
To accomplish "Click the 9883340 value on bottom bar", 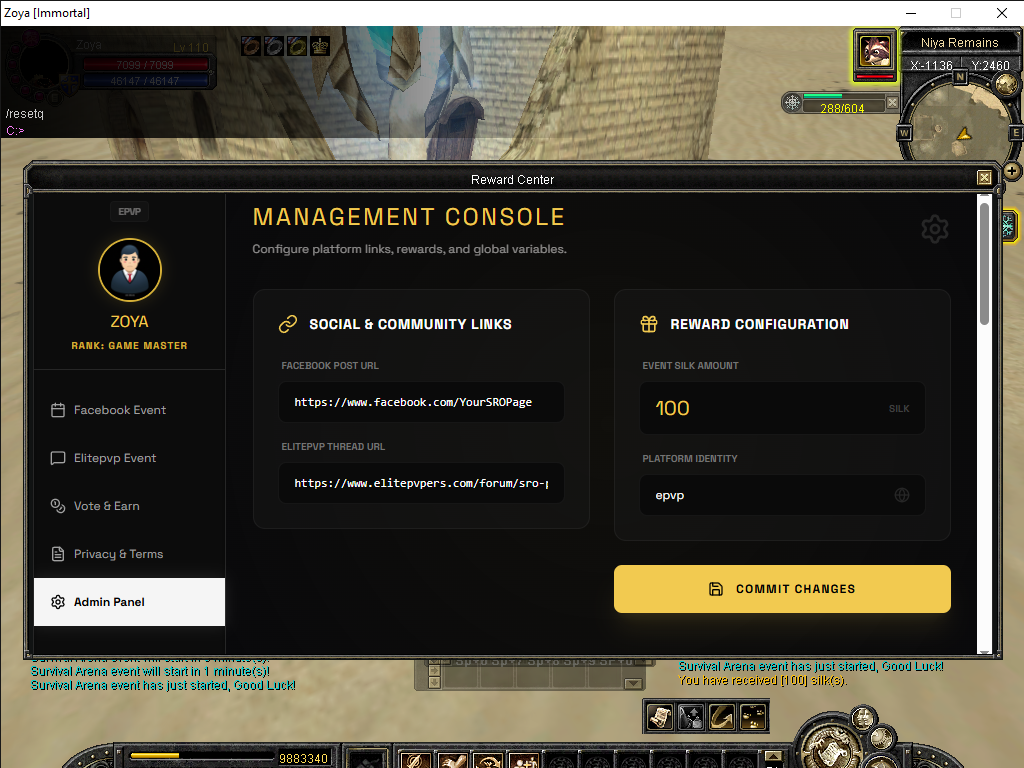I will [303, 758].
